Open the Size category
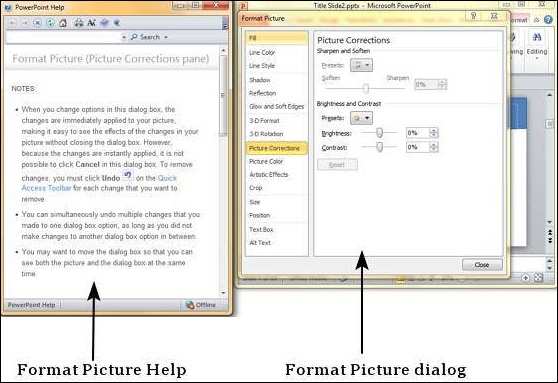 coord(276,202)
